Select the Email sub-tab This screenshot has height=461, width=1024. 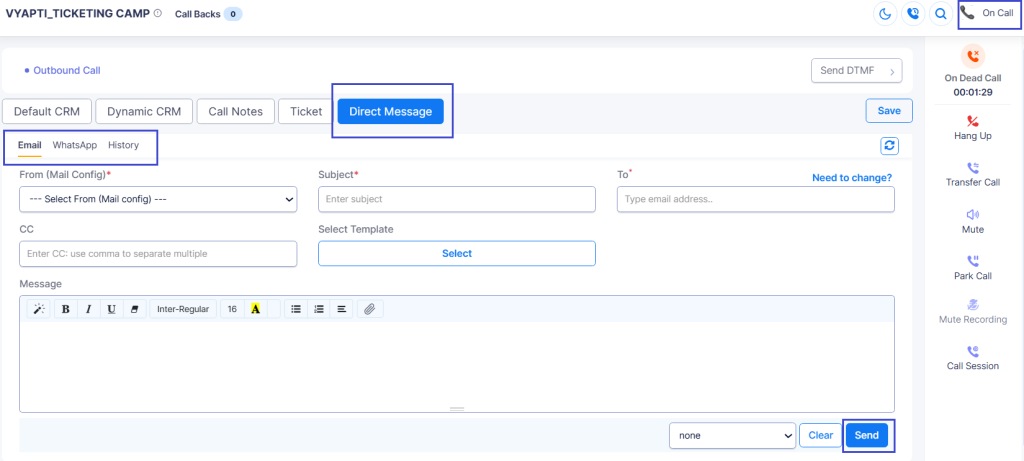(29, 145)
